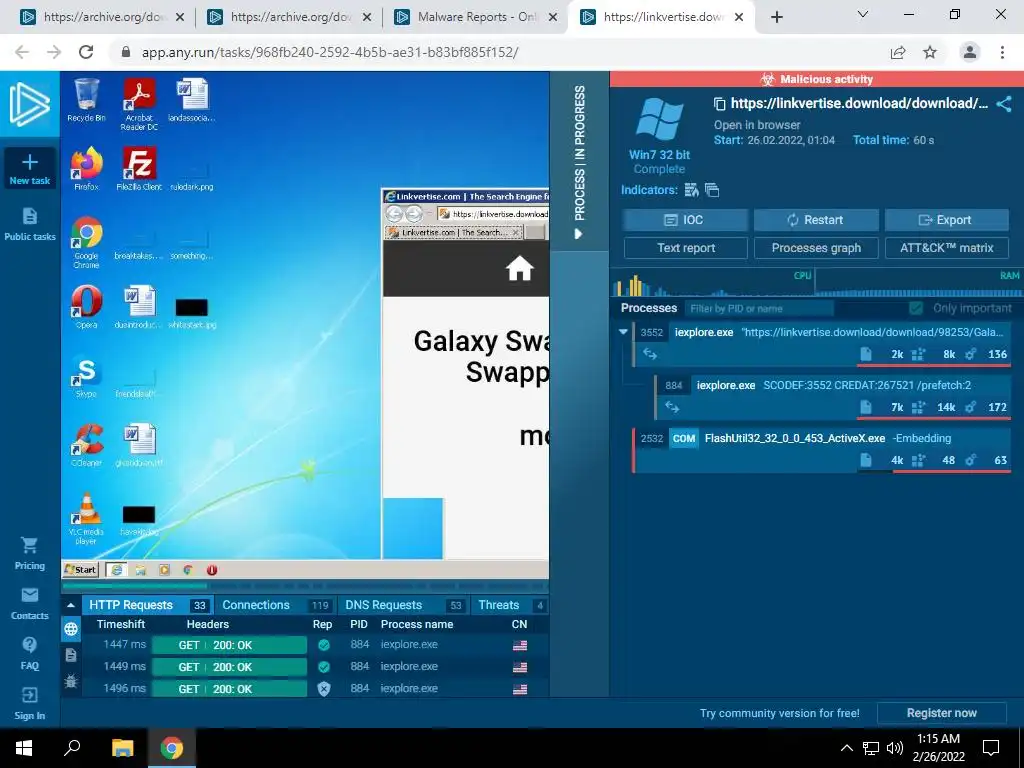Open Google Chrome shortcut in the sandbox desktop
1024x768 pixels.
pos(86,242)
